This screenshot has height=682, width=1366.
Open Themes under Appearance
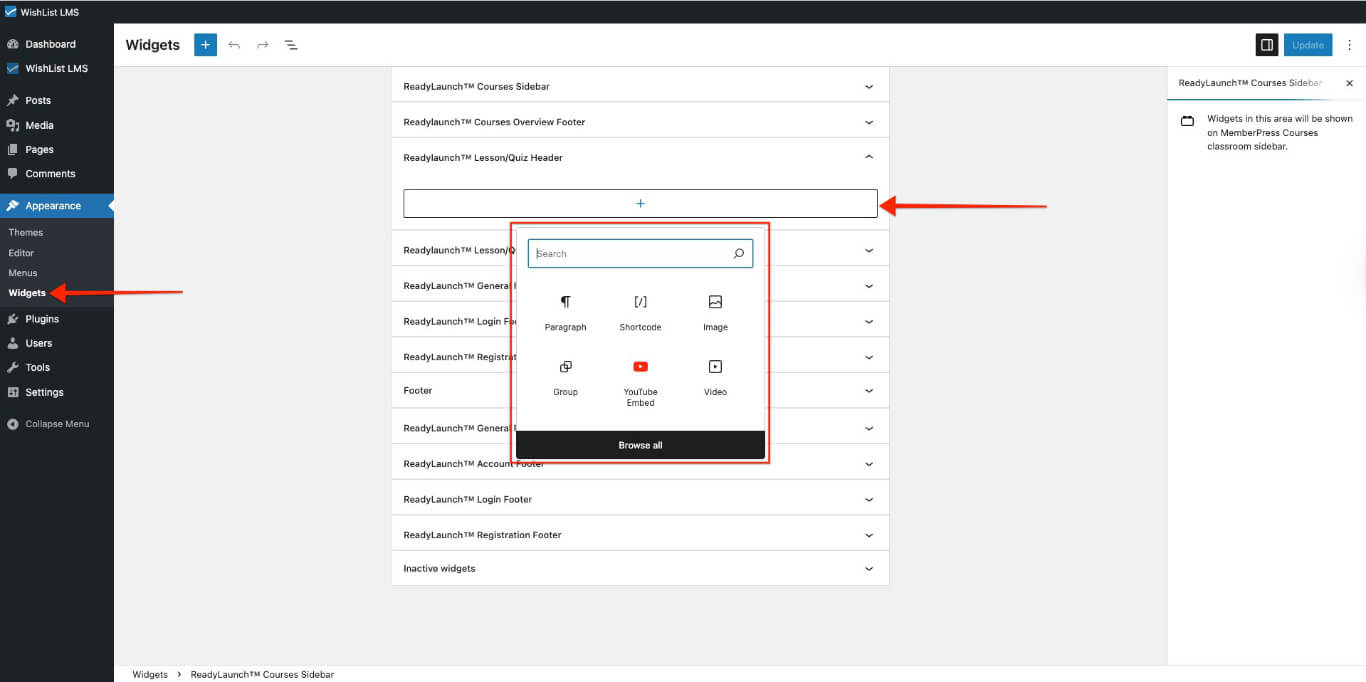[26, 232]
